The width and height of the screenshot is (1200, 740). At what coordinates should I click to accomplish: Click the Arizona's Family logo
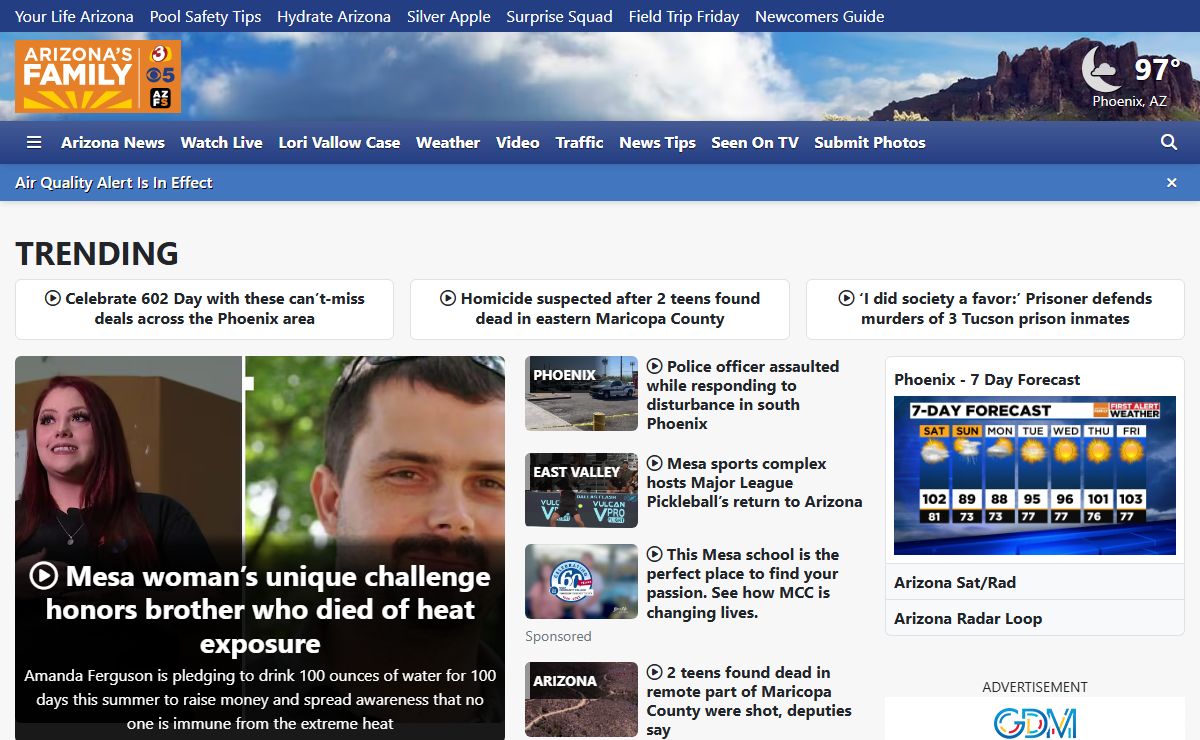click(98, 76)
